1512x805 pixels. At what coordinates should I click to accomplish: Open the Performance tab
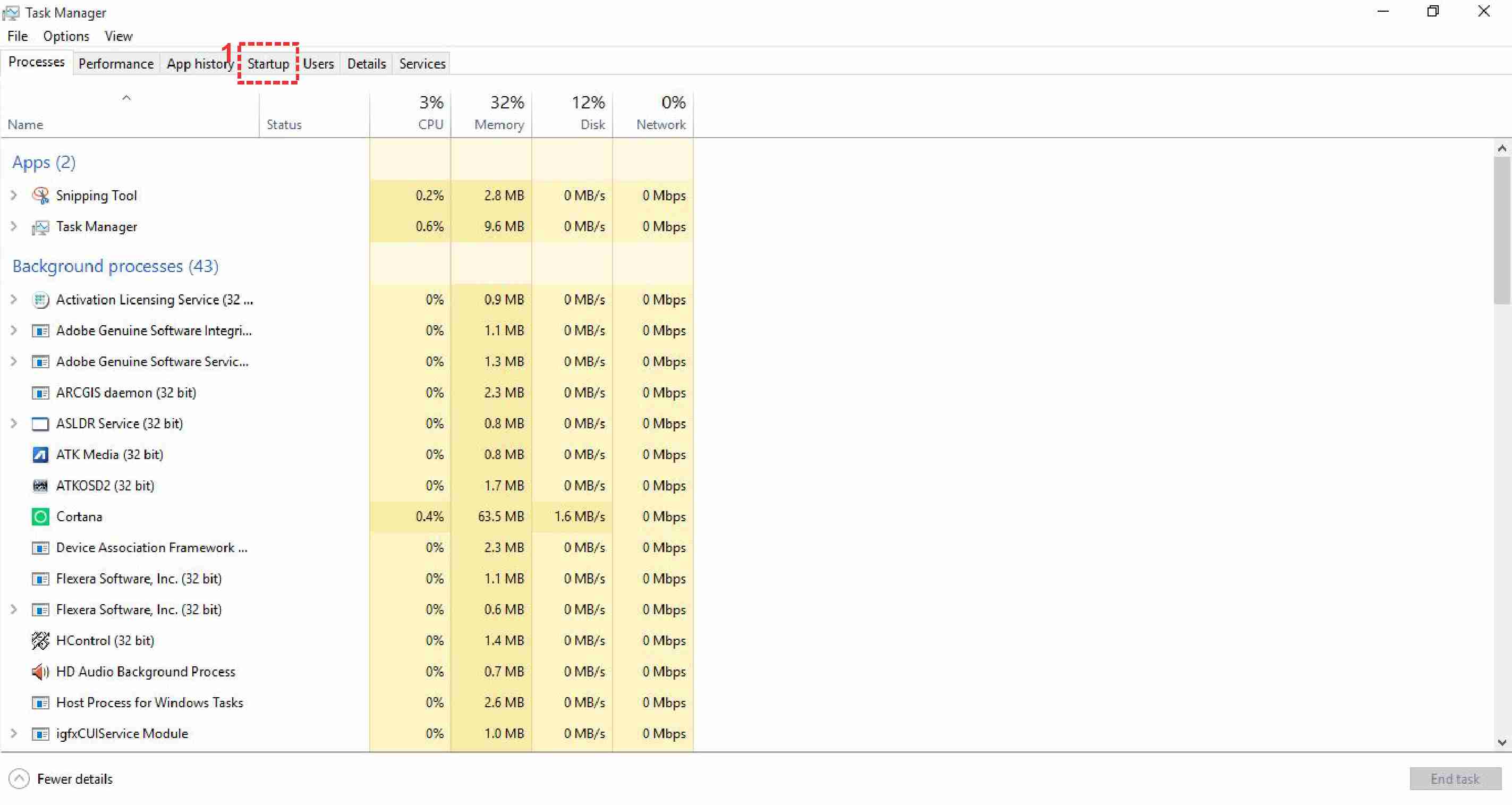(116, 64)
